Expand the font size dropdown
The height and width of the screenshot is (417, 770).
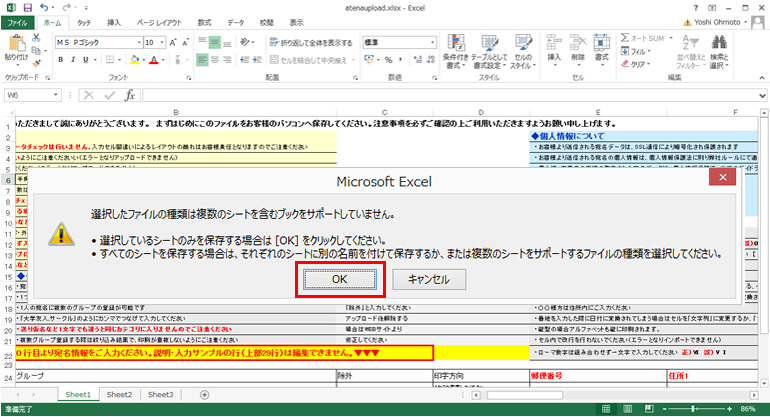pos(162,43)
